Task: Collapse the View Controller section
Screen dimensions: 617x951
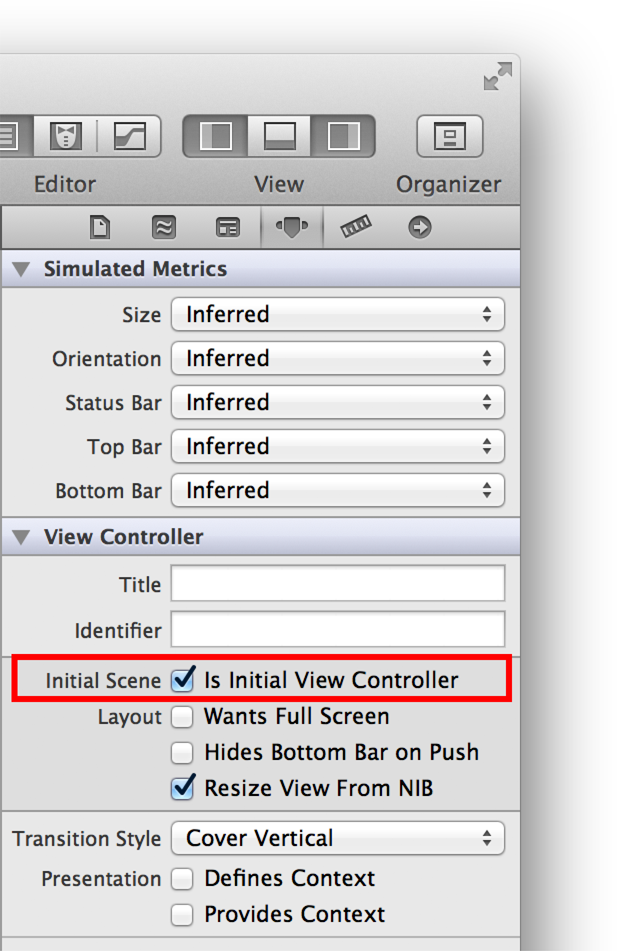Action: pyautogui.click(x=22, y=537)
